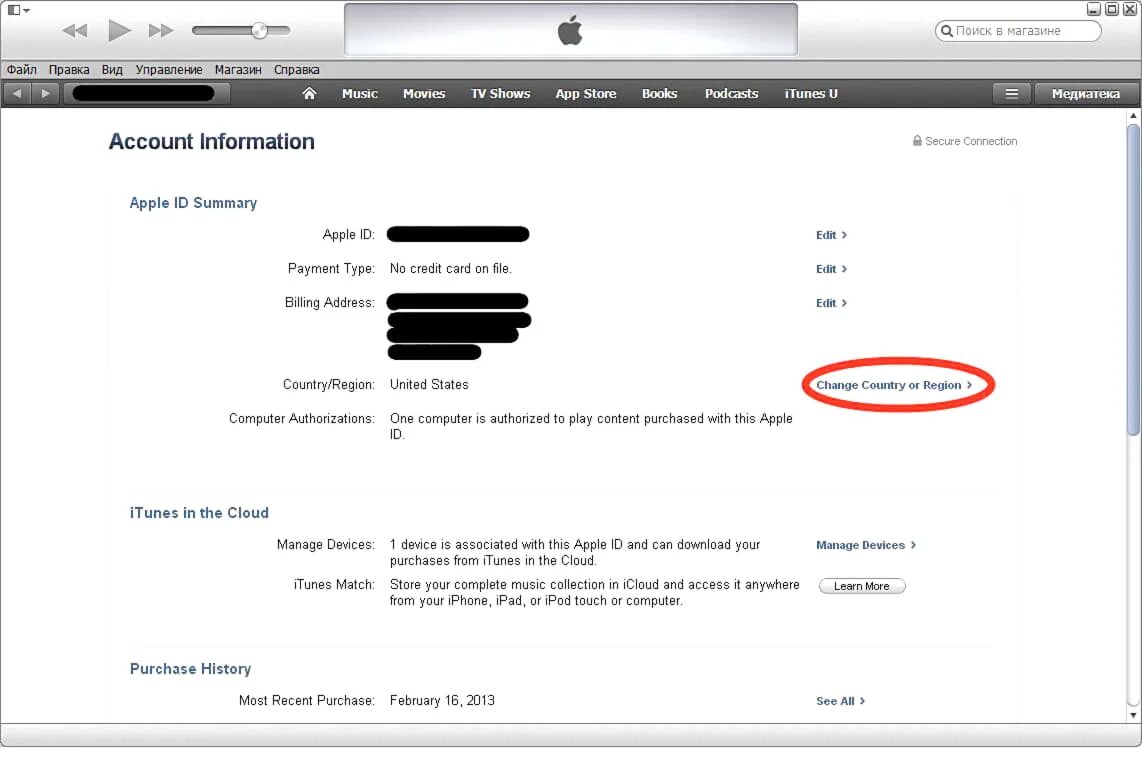
Task: Click the fast-forward next track button
Action: click(161, 31)
